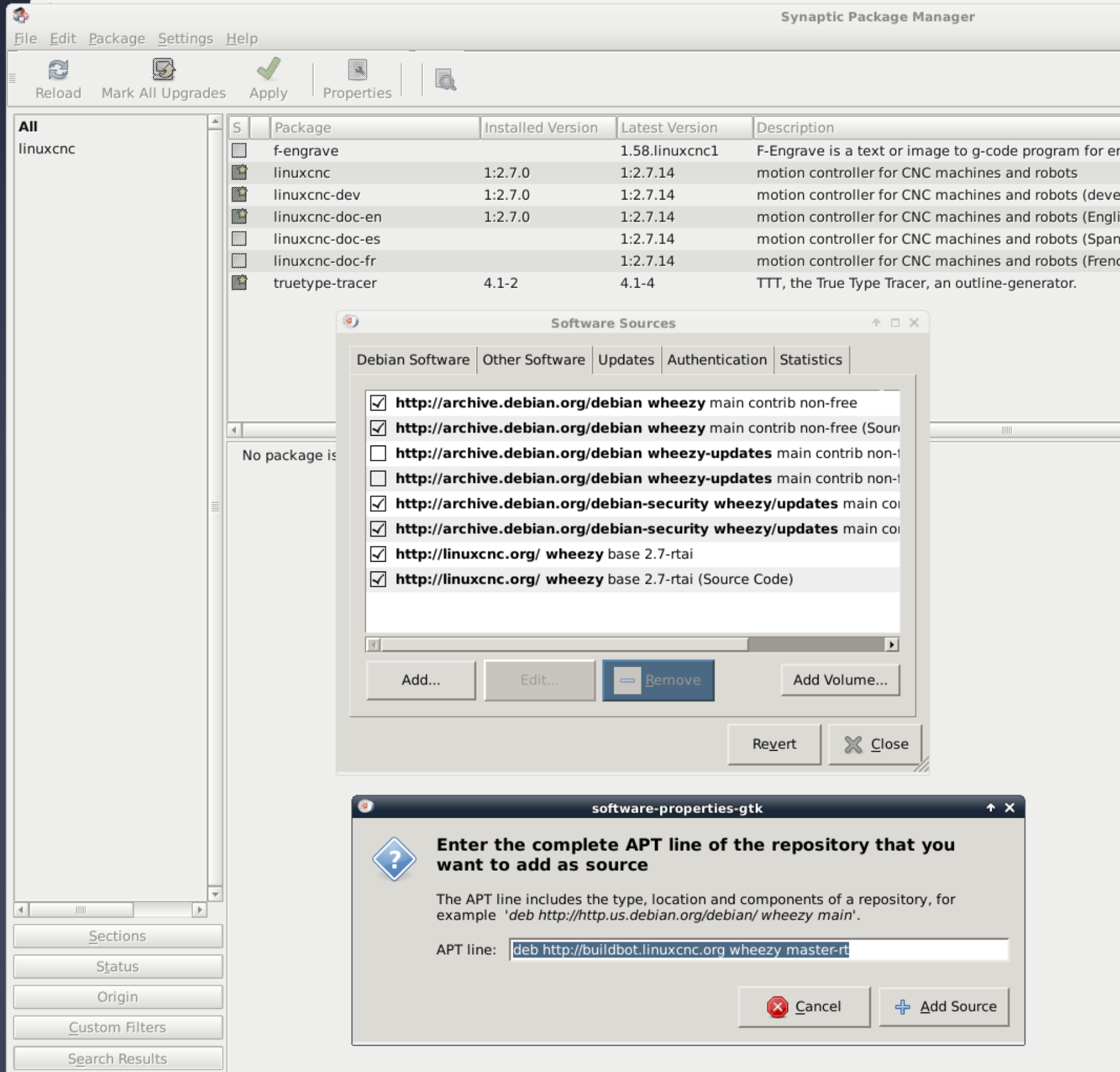Uncheck linuxcnc.org wheezy base 2.7-rtai source
This screenshot has height=1072, width=1120.
[x=378, y=553]
